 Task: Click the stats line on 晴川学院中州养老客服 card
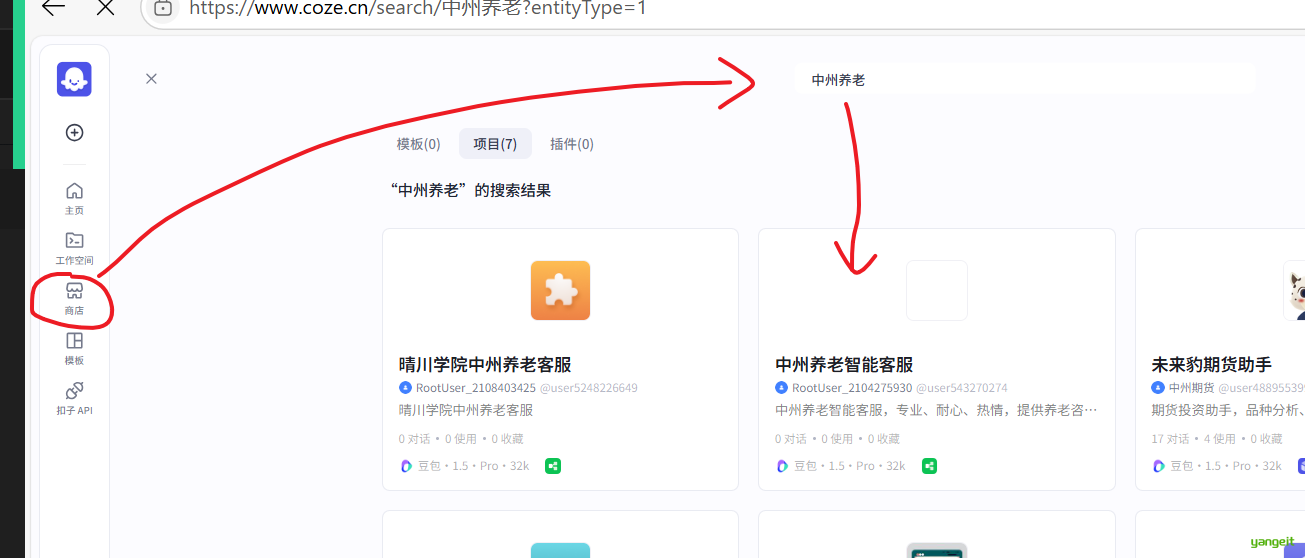click(x=461, y=439)
